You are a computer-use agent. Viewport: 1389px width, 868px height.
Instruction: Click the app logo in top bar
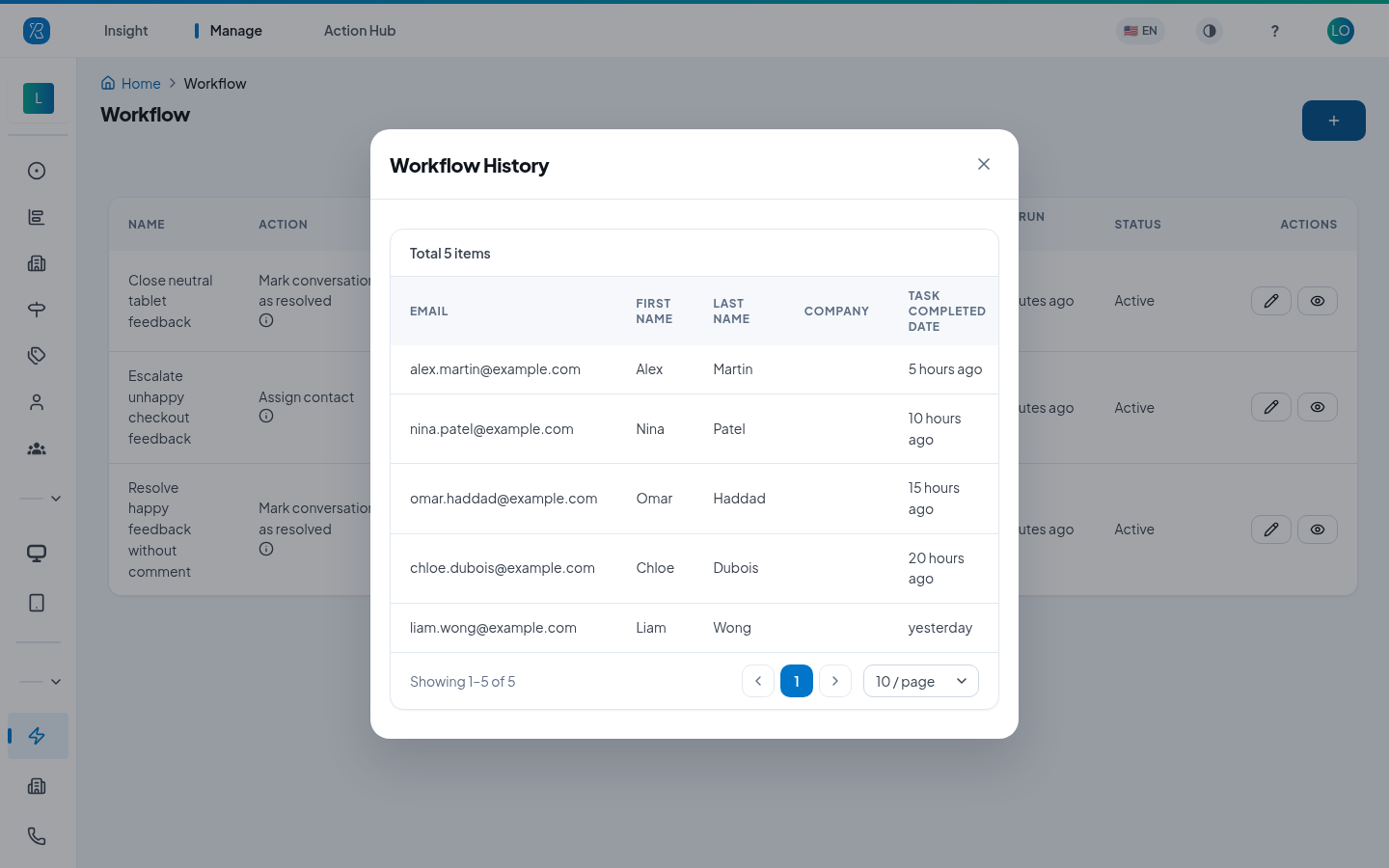coord(37,31)
